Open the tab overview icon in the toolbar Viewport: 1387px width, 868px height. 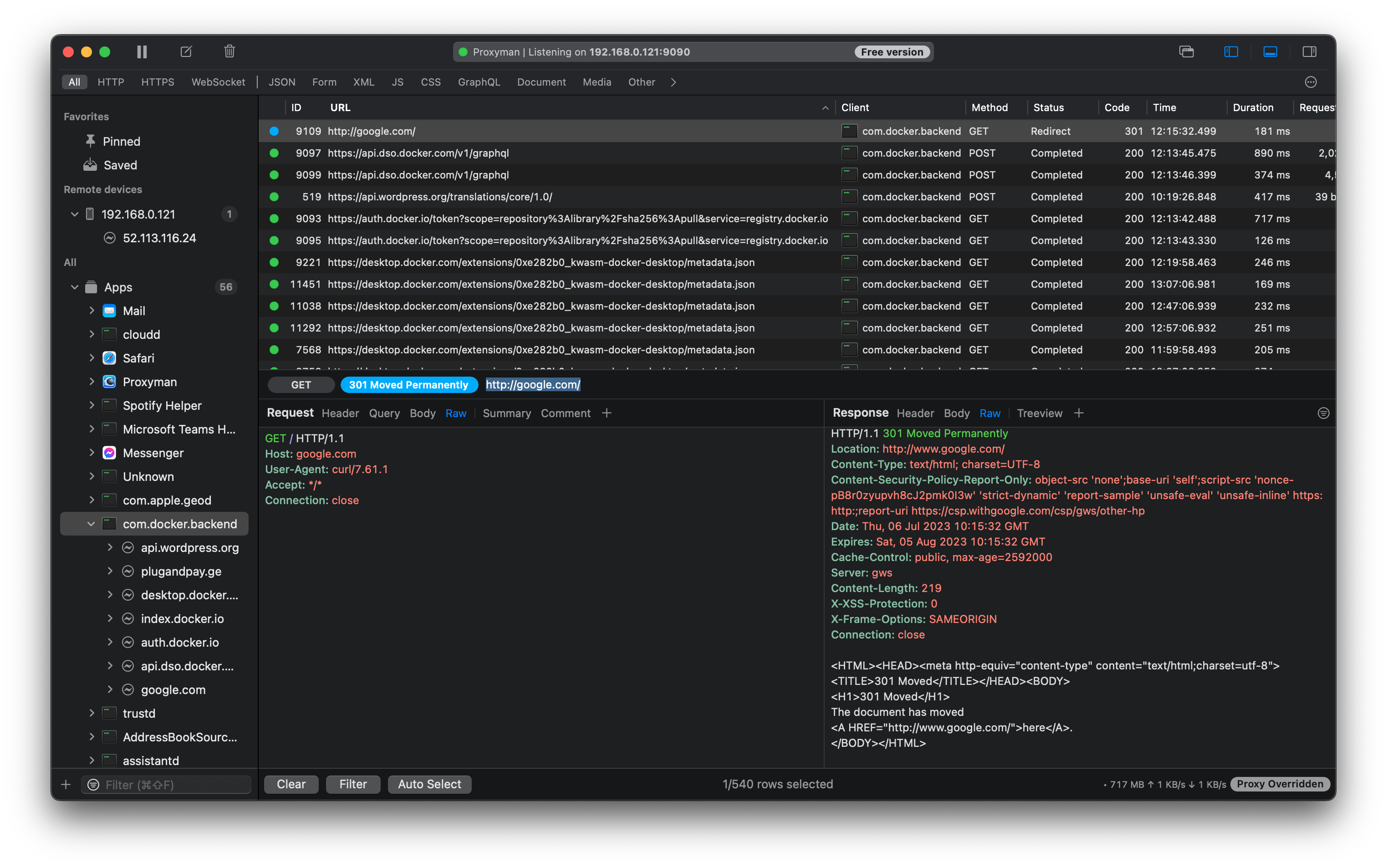click(1187, 51)
